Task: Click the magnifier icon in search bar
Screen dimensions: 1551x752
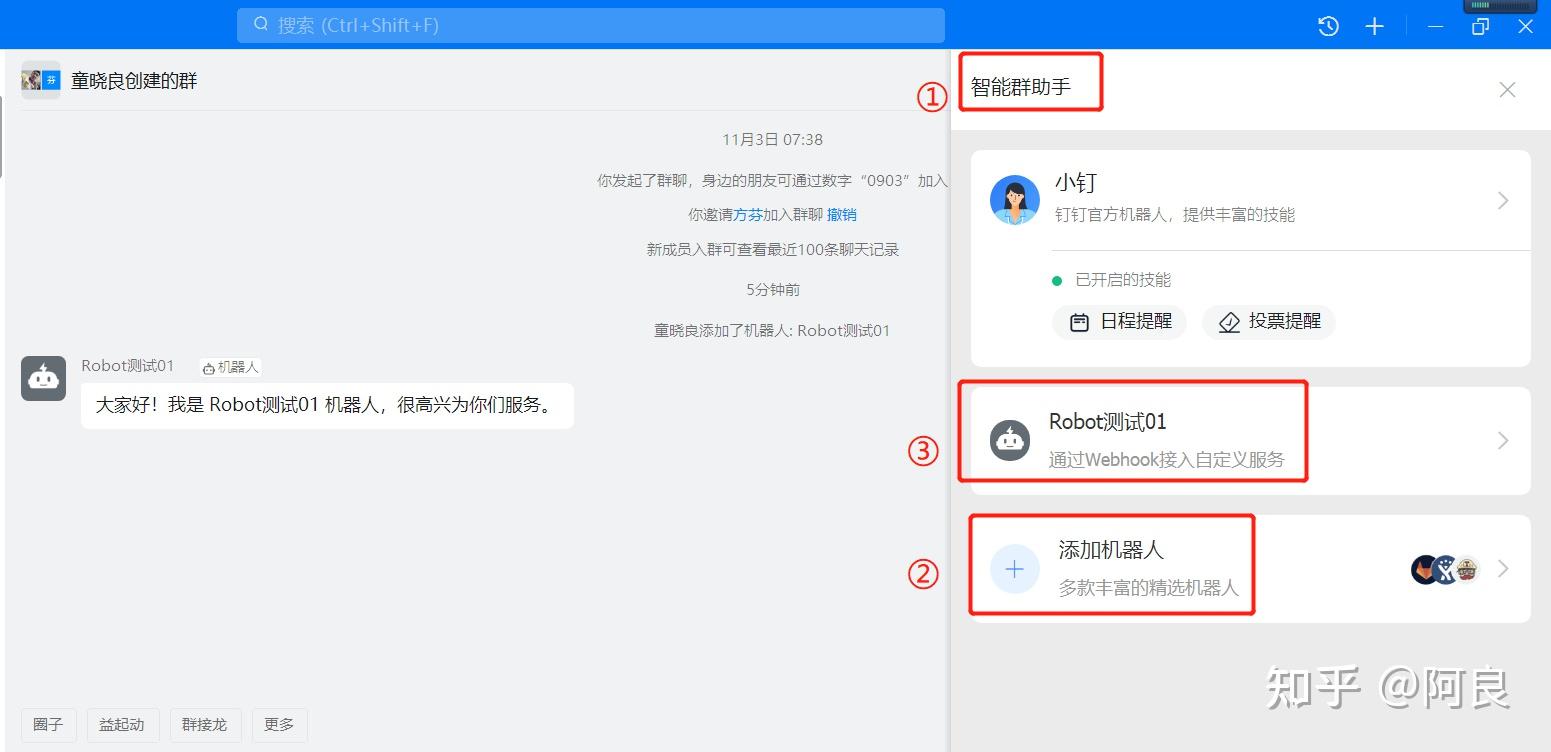Action: pos(261,24)
